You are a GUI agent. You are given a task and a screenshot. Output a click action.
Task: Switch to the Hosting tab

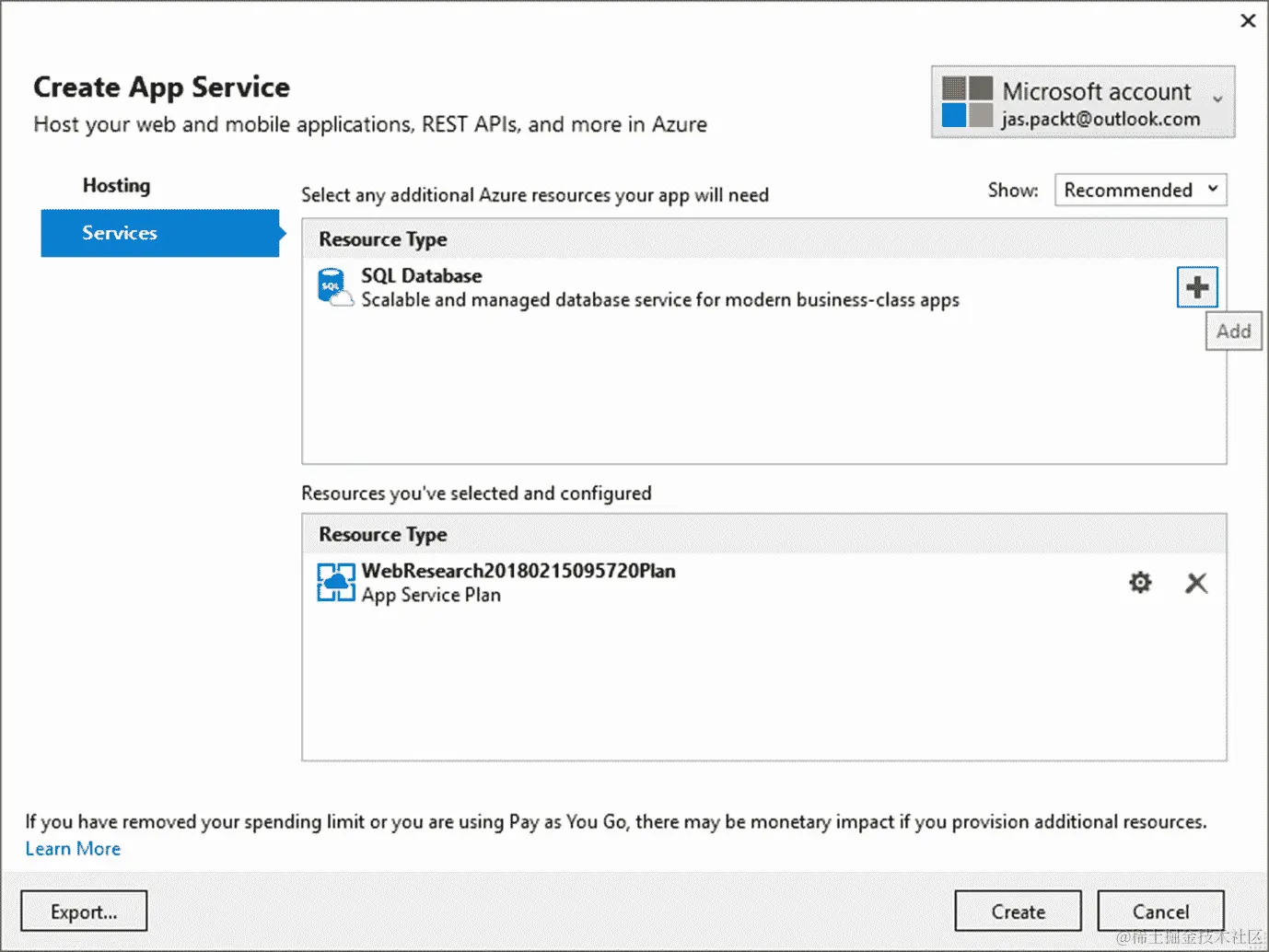pyautogui.click(x=116, y=185)
